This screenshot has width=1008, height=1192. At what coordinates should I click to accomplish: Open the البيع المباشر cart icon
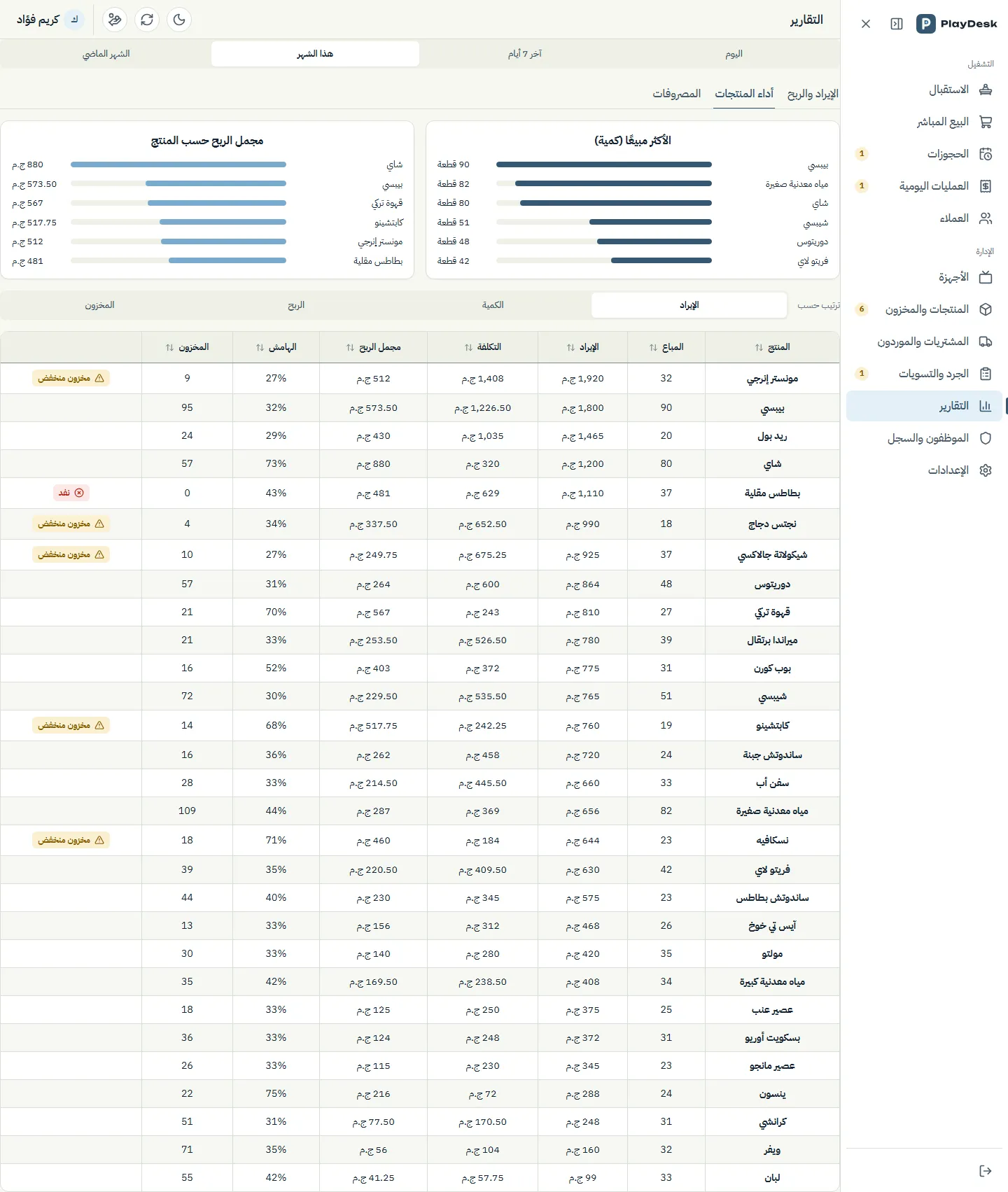986,122
